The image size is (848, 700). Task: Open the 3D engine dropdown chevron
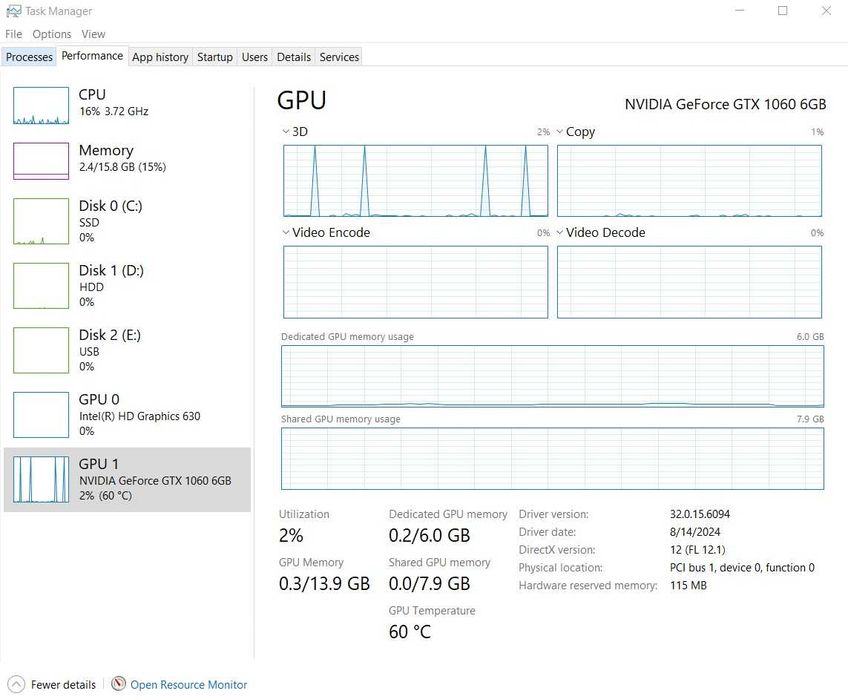286,131
